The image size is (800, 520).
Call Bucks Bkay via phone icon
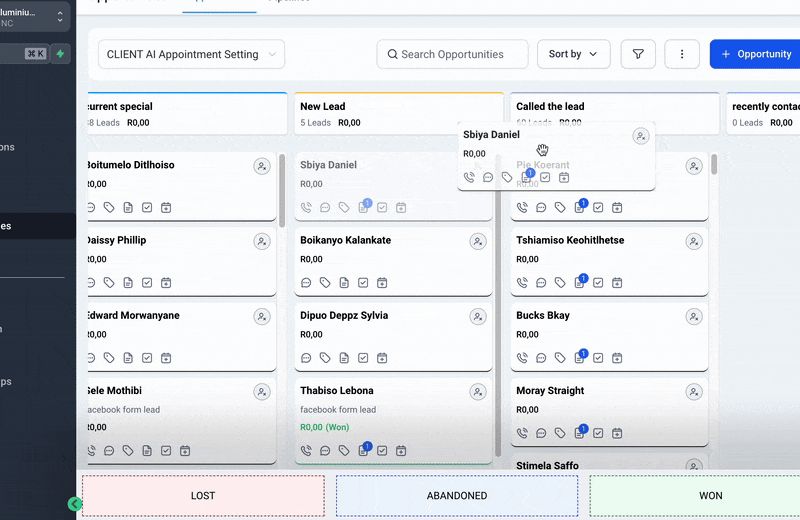(x=522, y=358)
